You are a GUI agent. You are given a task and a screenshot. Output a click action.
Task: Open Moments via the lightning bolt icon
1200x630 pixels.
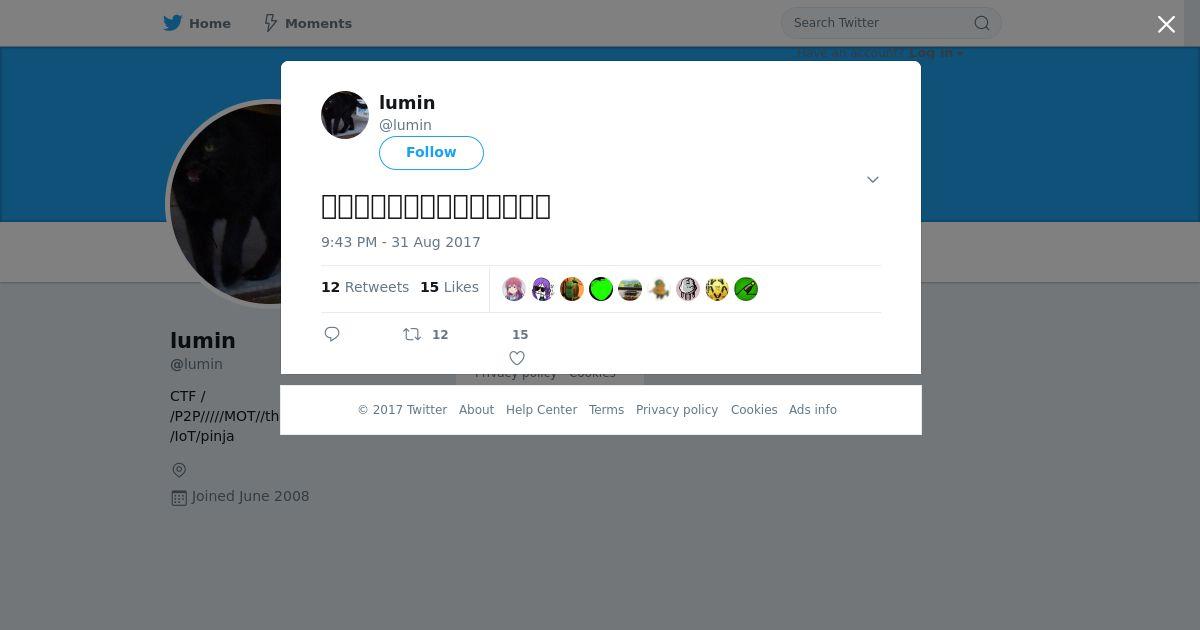[x=270, y=23]
